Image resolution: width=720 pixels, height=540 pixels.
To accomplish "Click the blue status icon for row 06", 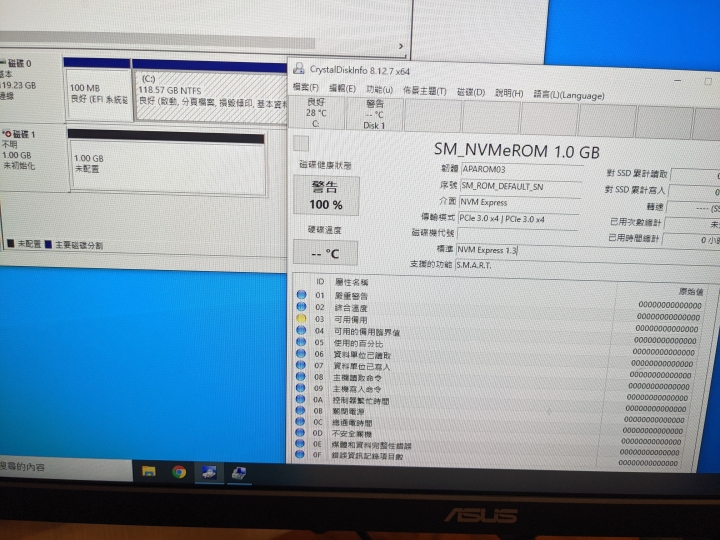I will click(x=301, y=354).
